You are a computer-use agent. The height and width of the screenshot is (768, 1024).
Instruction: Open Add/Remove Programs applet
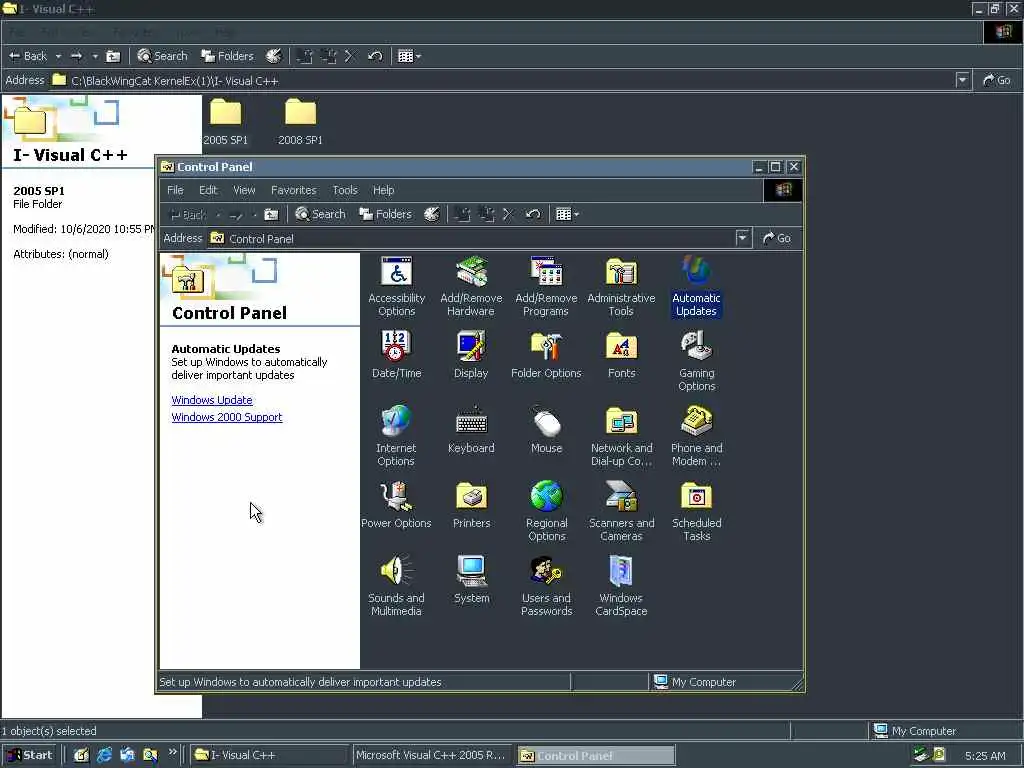coord(546,287)
